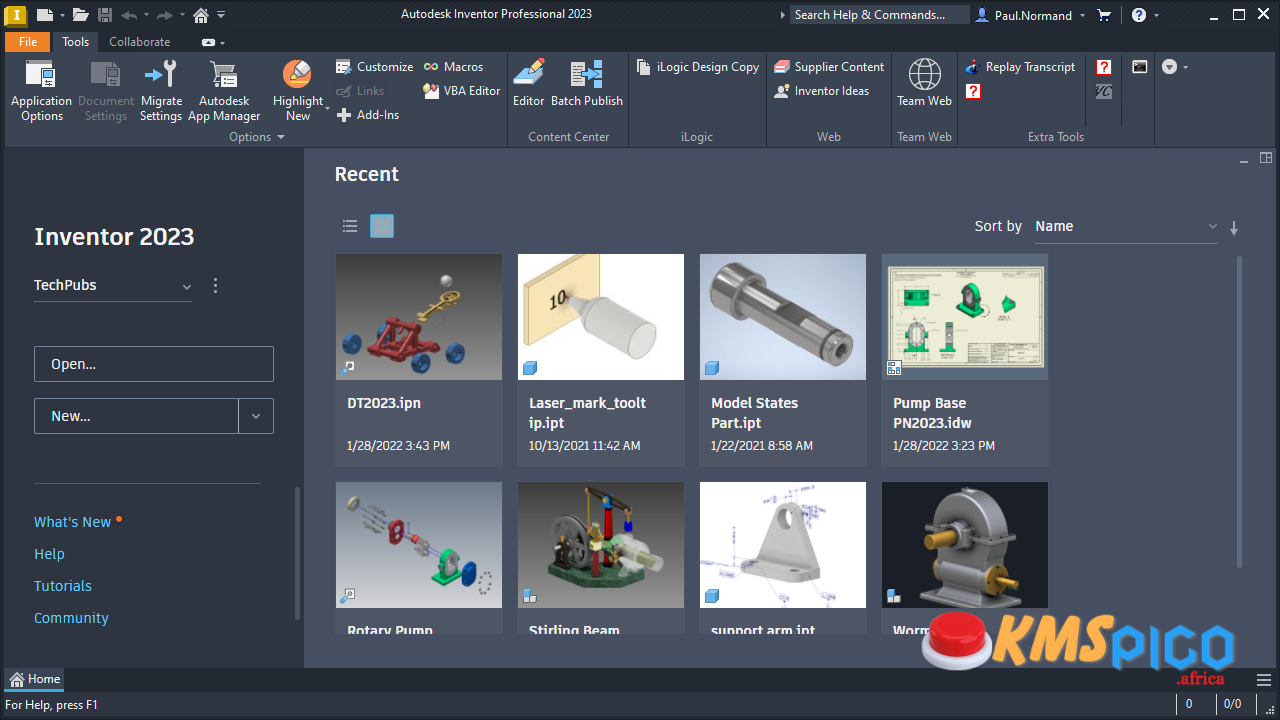This screenshot has height=720, width=1280.
Task: Switch Recent files to tile view
Action: [x=382, y=226]
